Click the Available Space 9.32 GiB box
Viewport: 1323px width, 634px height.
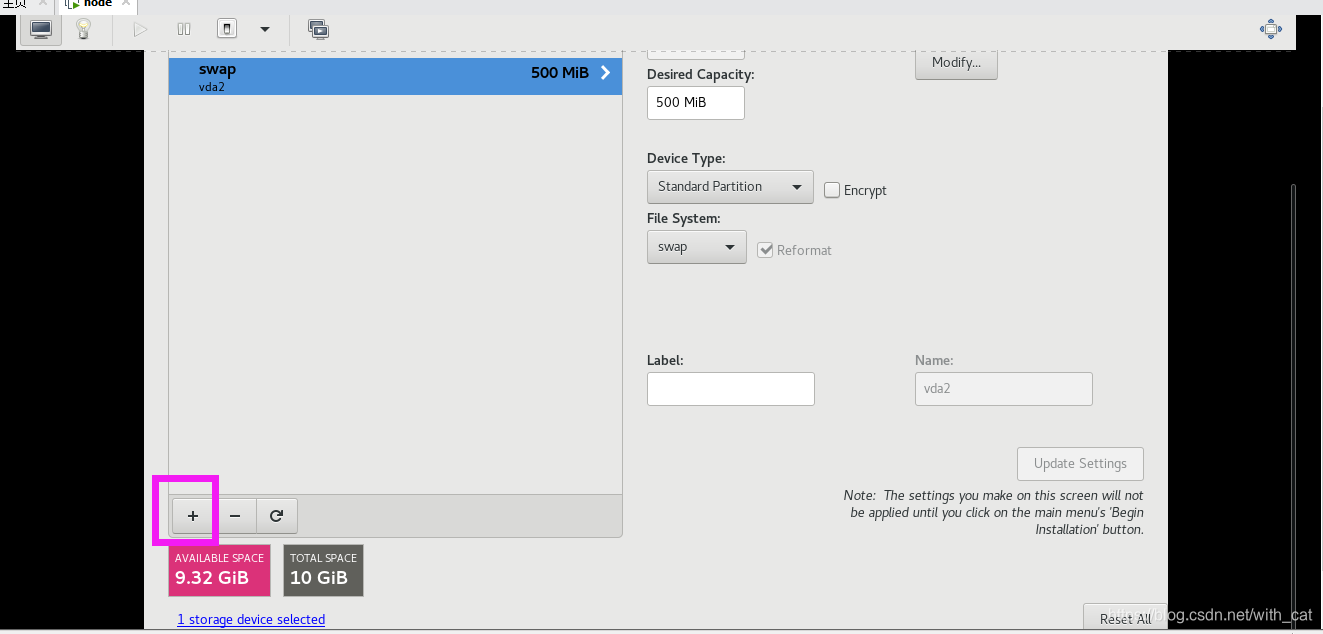220,570
